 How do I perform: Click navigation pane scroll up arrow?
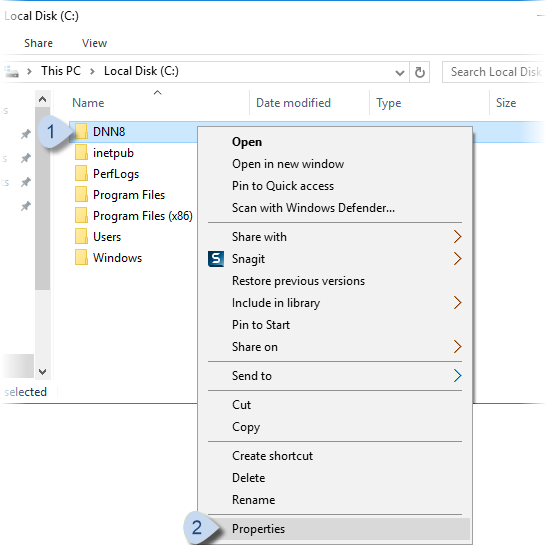coord(43,99)
